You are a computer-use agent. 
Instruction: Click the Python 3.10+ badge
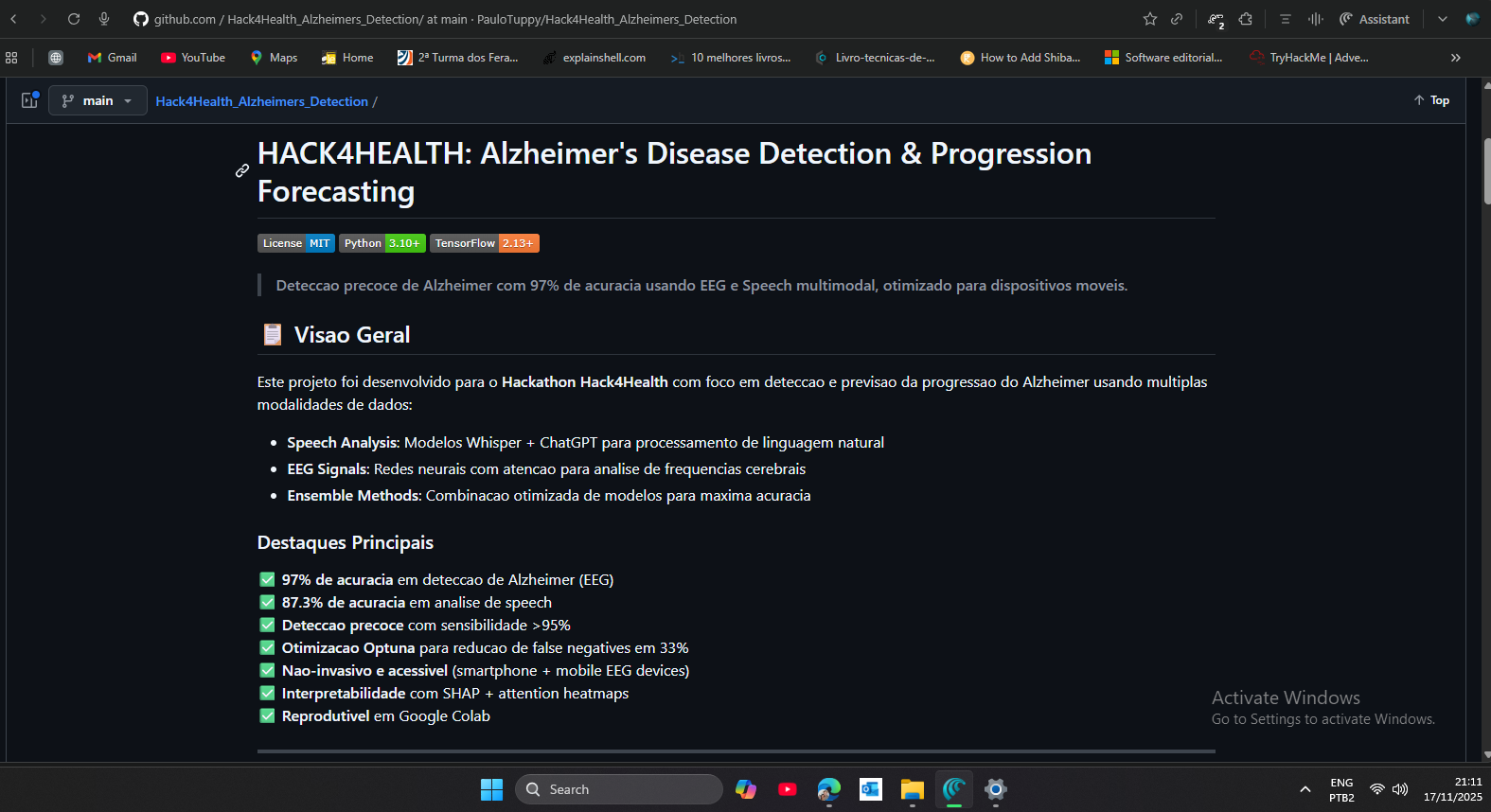[x=382, y=243]
